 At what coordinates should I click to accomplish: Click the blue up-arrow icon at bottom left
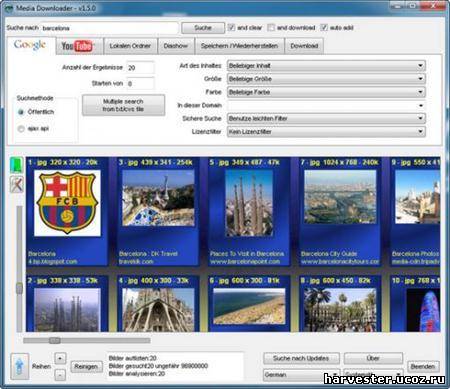pyautogui.click(x=19, y=366)
